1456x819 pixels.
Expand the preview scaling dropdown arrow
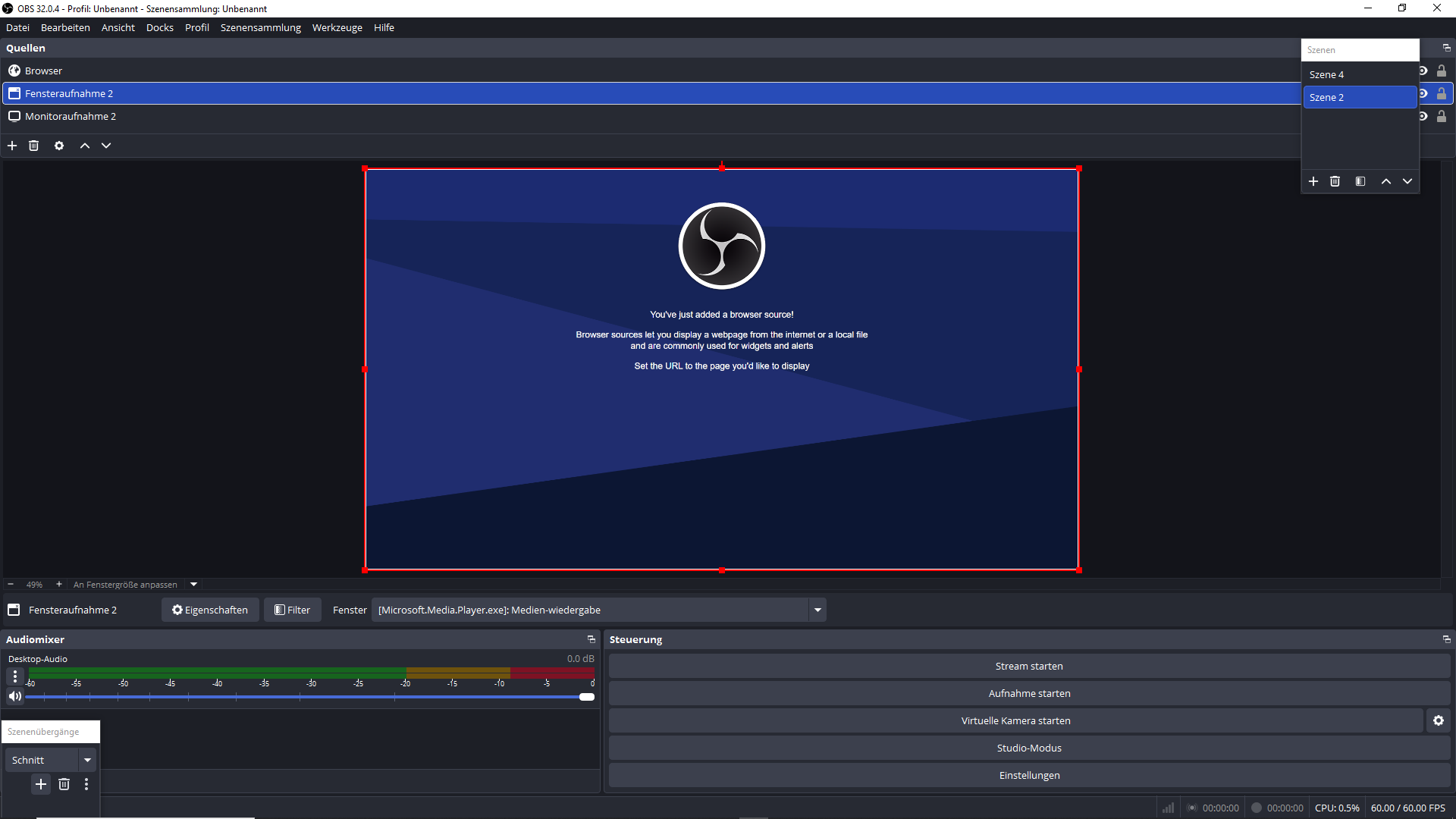tap(194, 584)
